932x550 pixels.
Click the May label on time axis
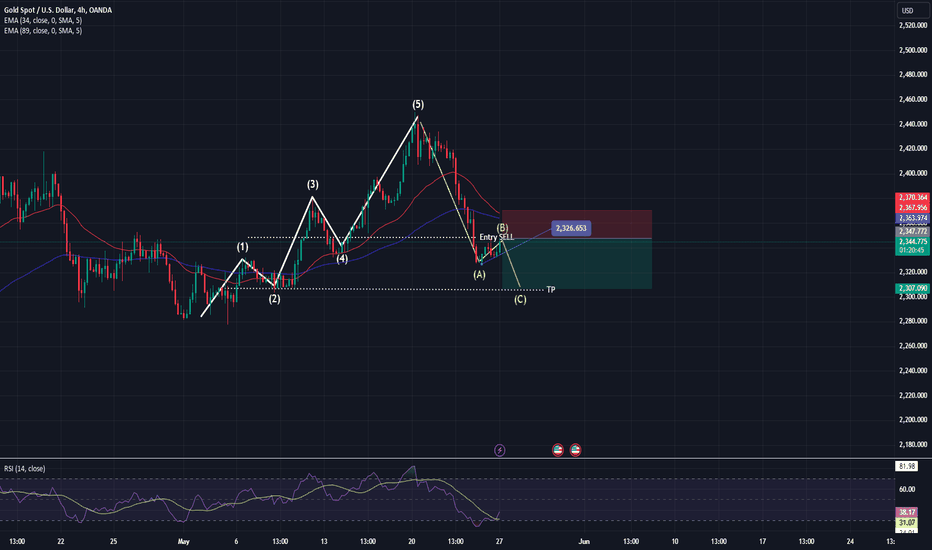(x=184, y=542)
